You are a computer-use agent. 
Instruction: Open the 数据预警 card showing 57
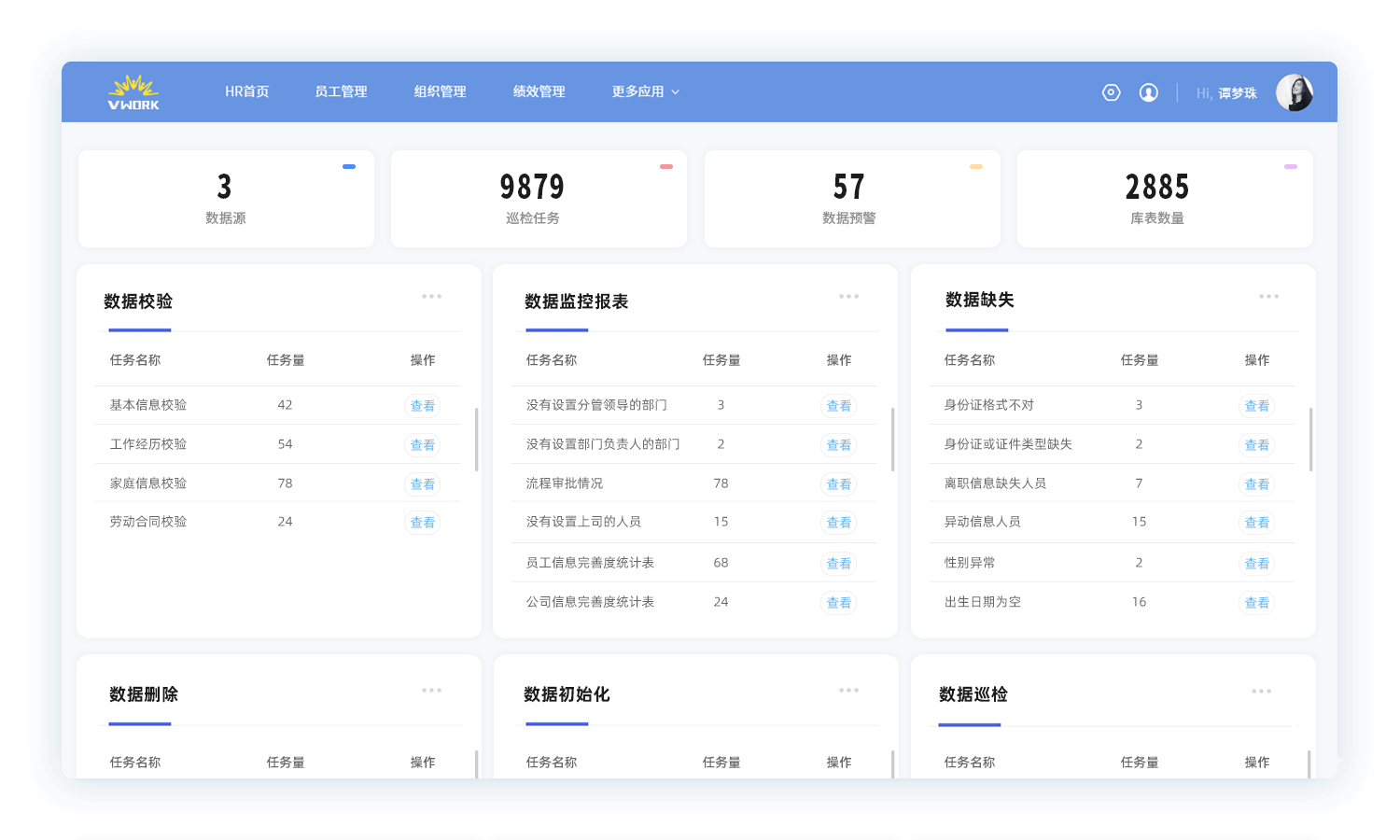pyautogui.click(x=852, y=199)
